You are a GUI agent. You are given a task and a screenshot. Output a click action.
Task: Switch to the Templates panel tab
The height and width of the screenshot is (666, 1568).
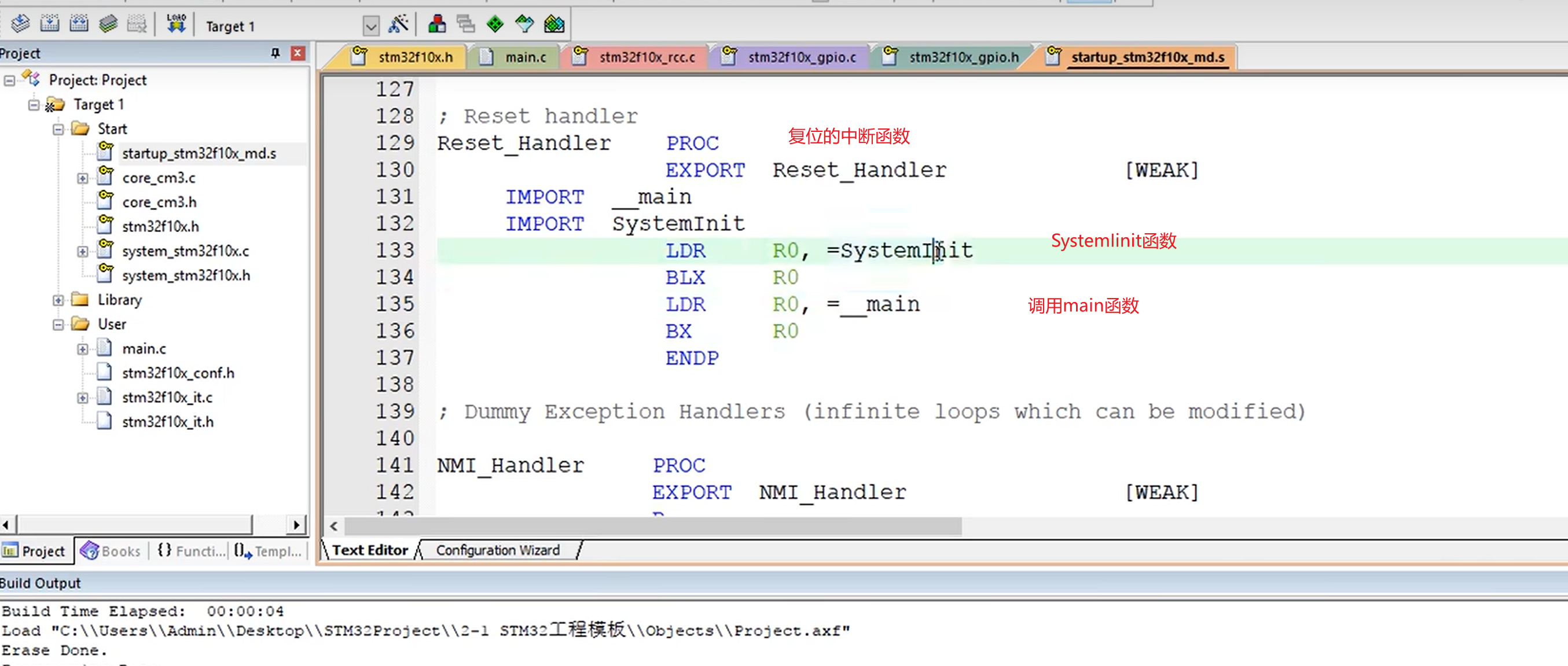269,551
